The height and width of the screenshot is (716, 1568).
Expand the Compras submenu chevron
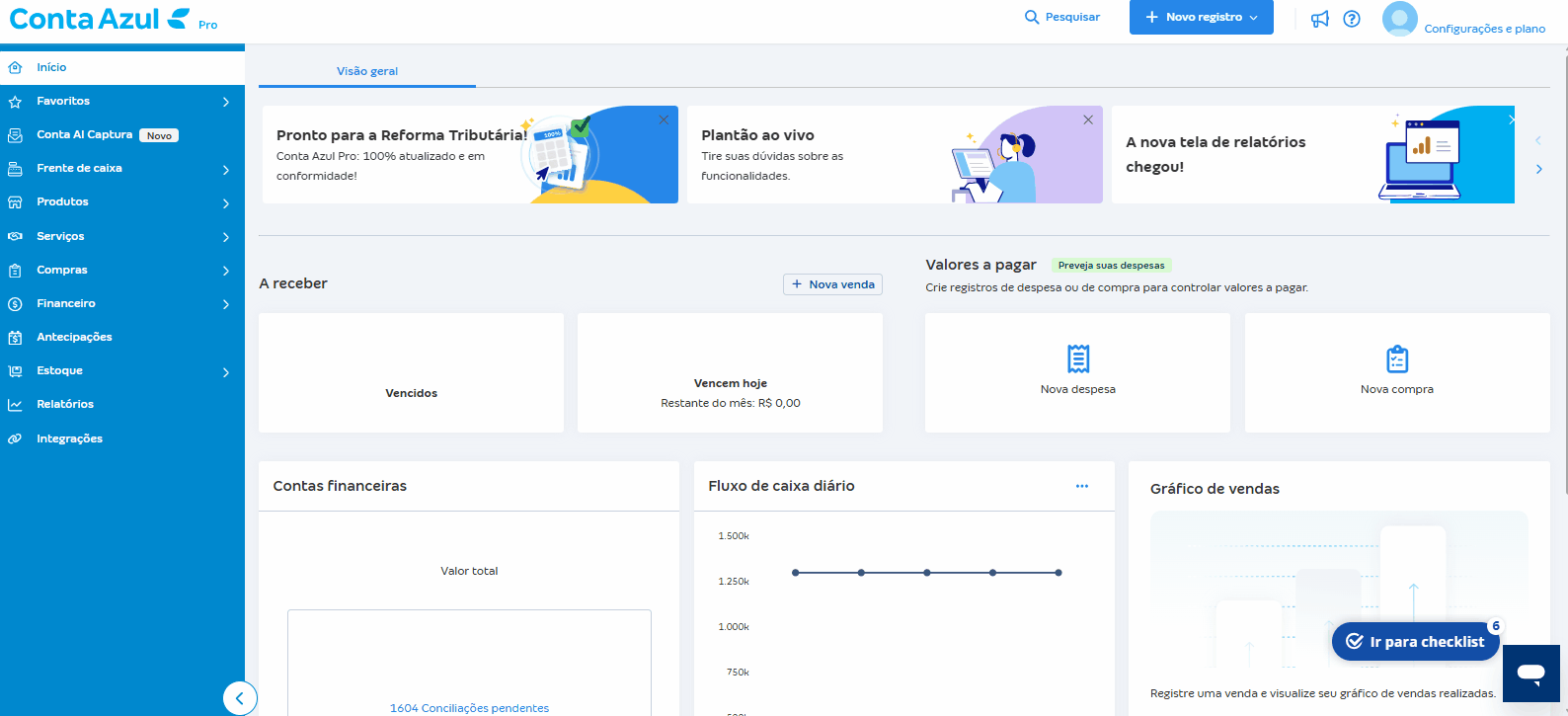pyautogui.click(x=226, y=271)
